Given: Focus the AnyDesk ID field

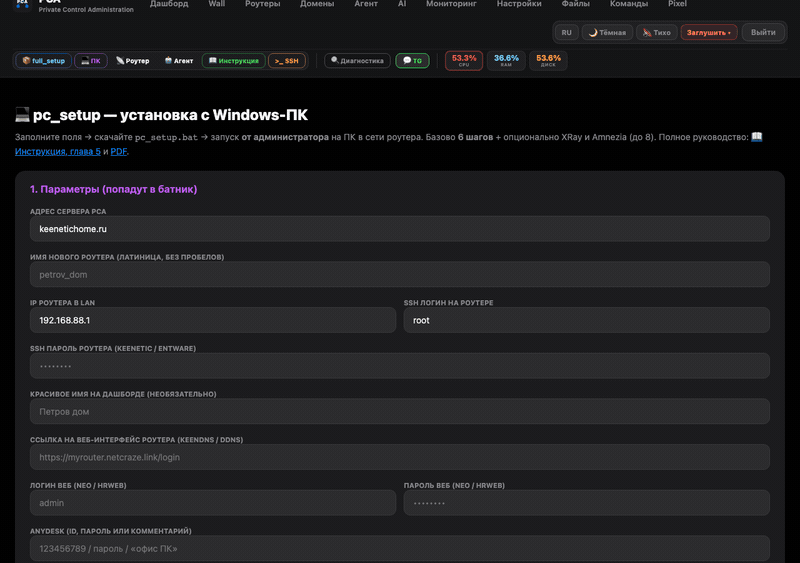Looking at the screenshot, I should click(399, 549).
